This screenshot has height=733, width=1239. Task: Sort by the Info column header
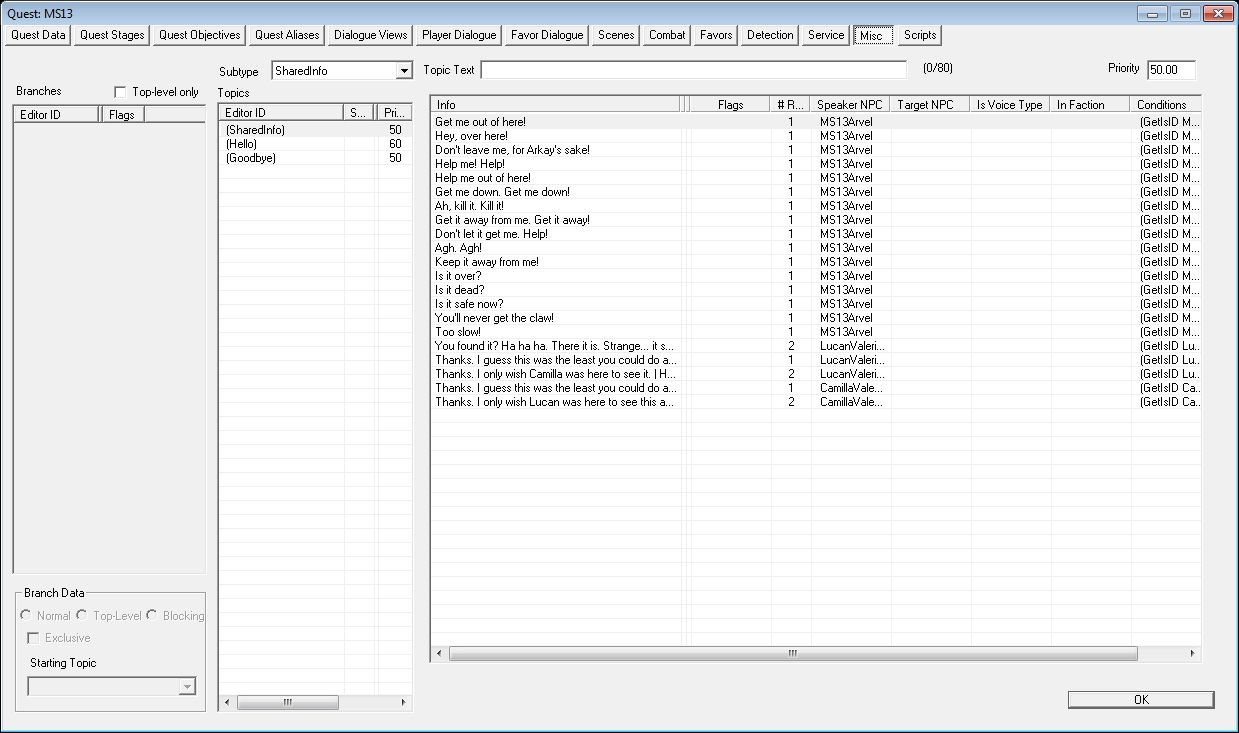(556, 105)
